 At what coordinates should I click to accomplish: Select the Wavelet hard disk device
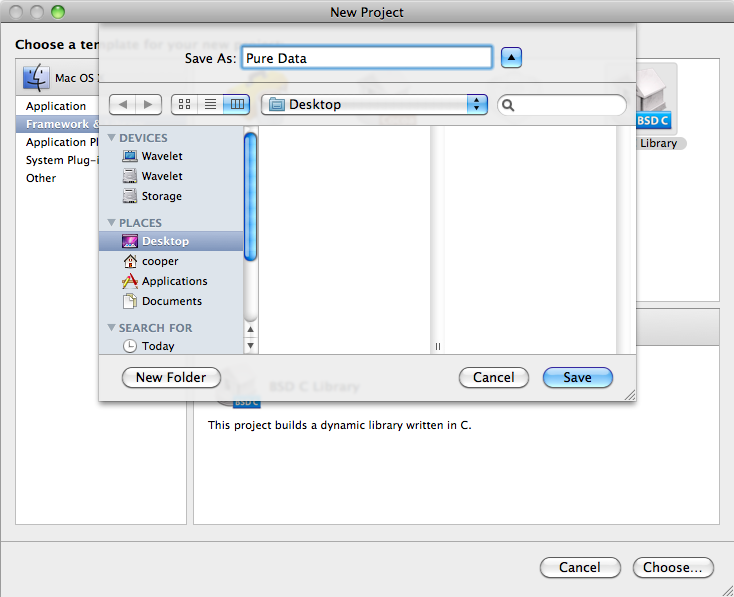click(171, 176)
